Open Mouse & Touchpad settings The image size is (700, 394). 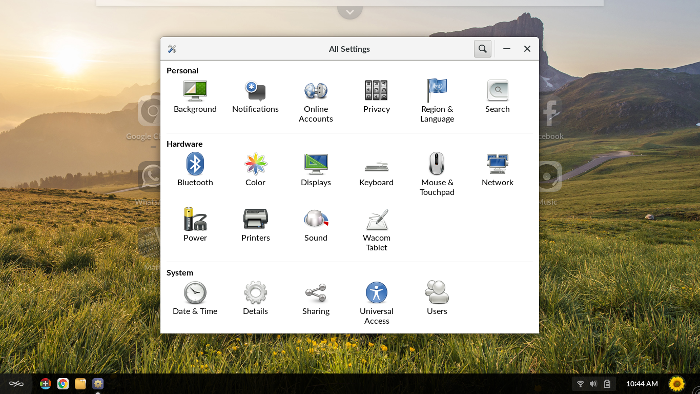pyautogui.click(x=437, y=174)
